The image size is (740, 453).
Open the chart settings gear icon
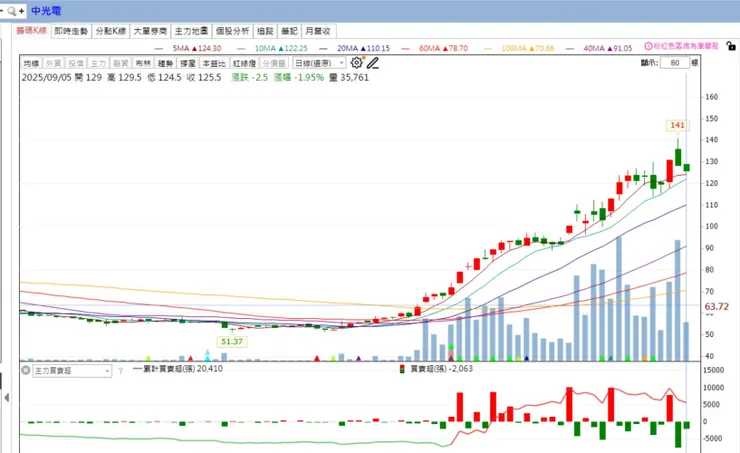357,63
